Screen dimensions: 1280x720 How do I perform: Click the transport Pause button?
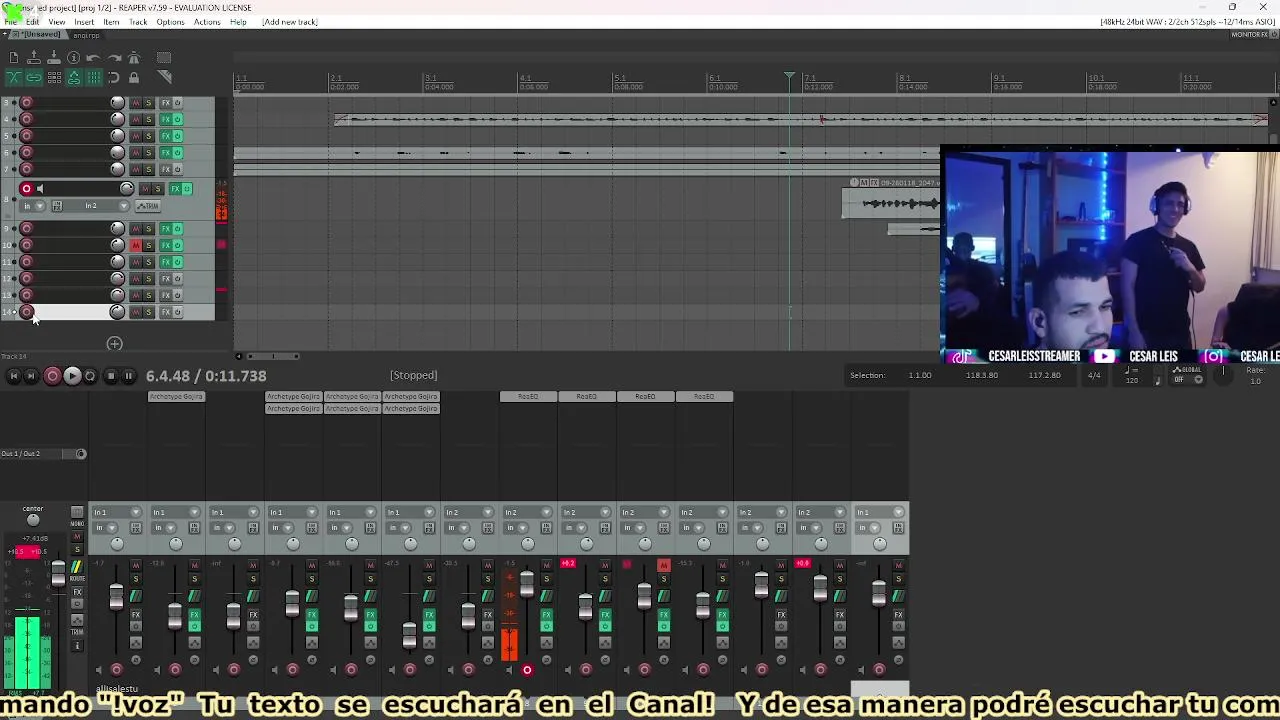coord(128,376)
